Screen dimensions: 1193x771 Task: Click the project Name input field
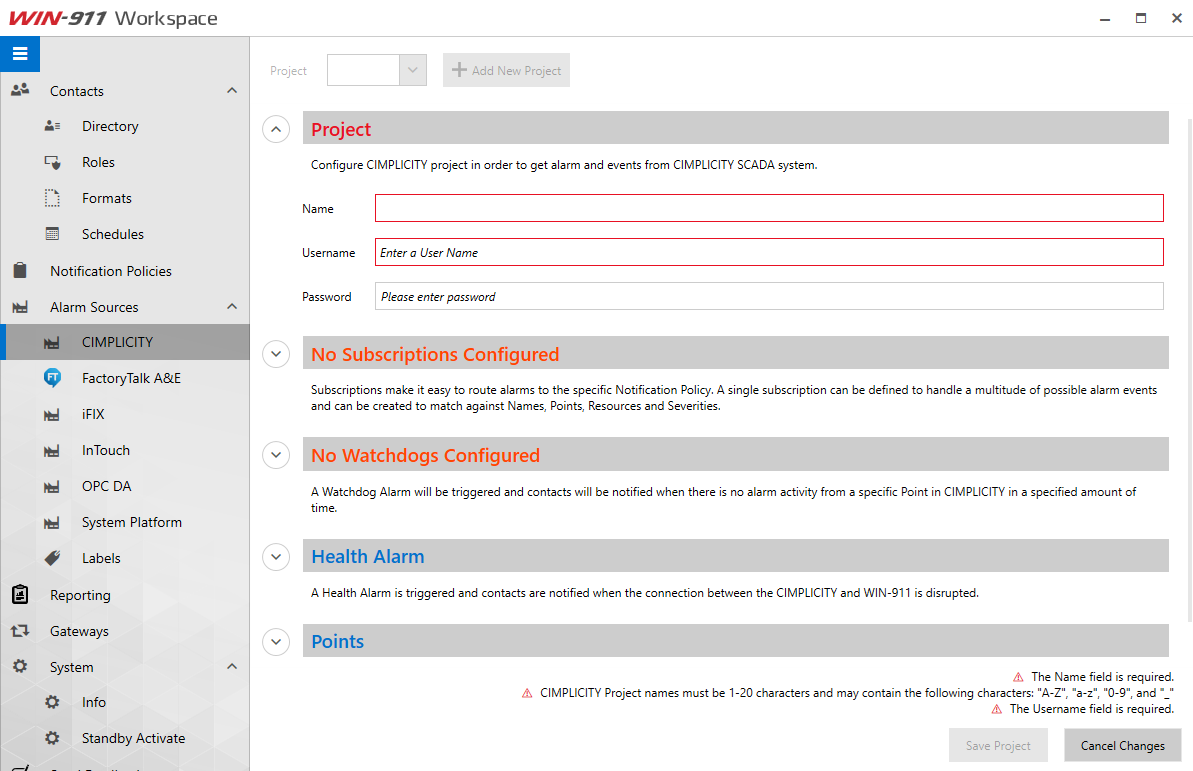[769, 208]
